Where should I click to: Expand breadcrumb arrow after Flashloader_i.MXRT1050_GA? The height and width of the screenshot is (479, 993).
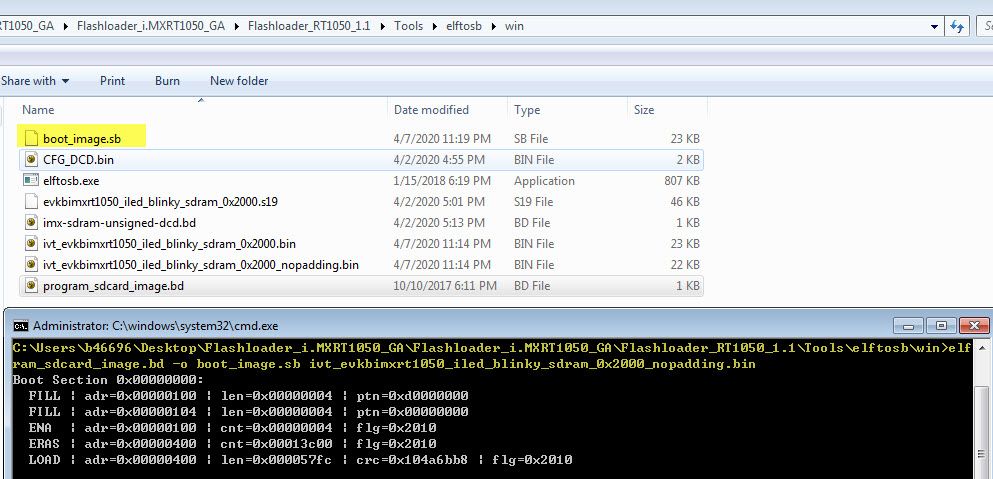tap(236, 27)
